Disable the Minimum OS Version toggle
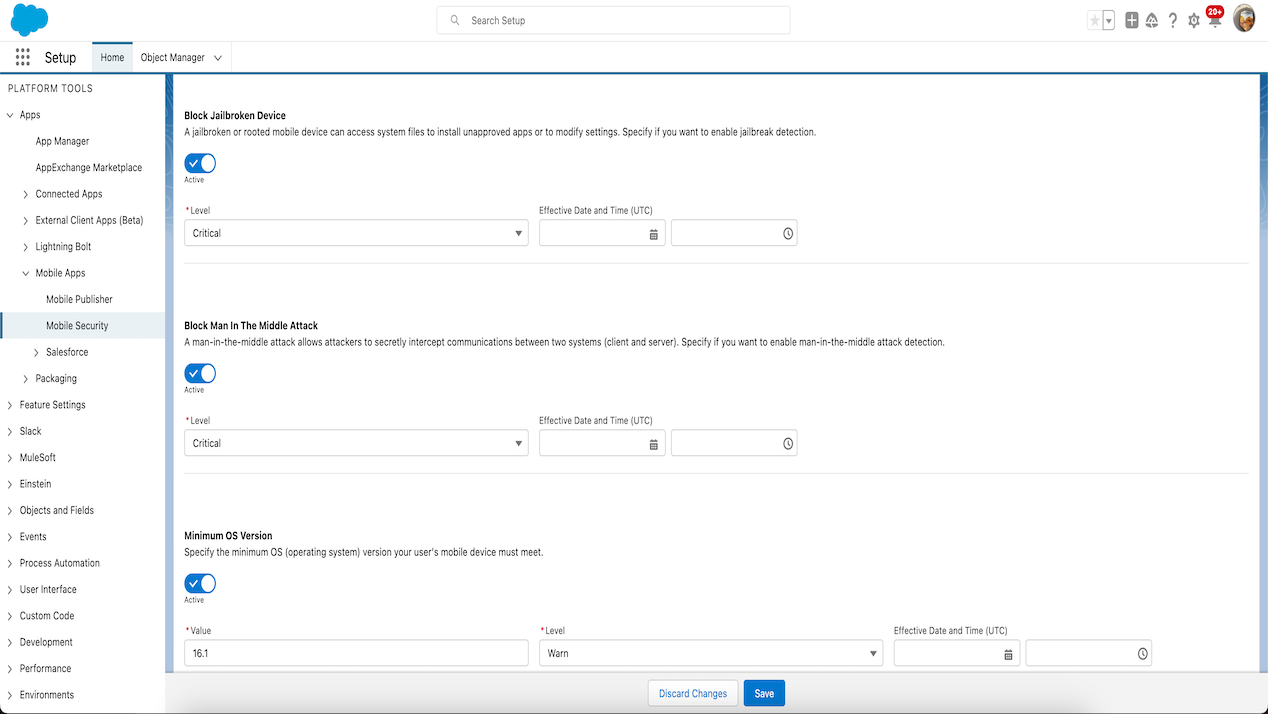Image resolution: width=1268 pixels, height=714 pixels. (x=200, y=583)
